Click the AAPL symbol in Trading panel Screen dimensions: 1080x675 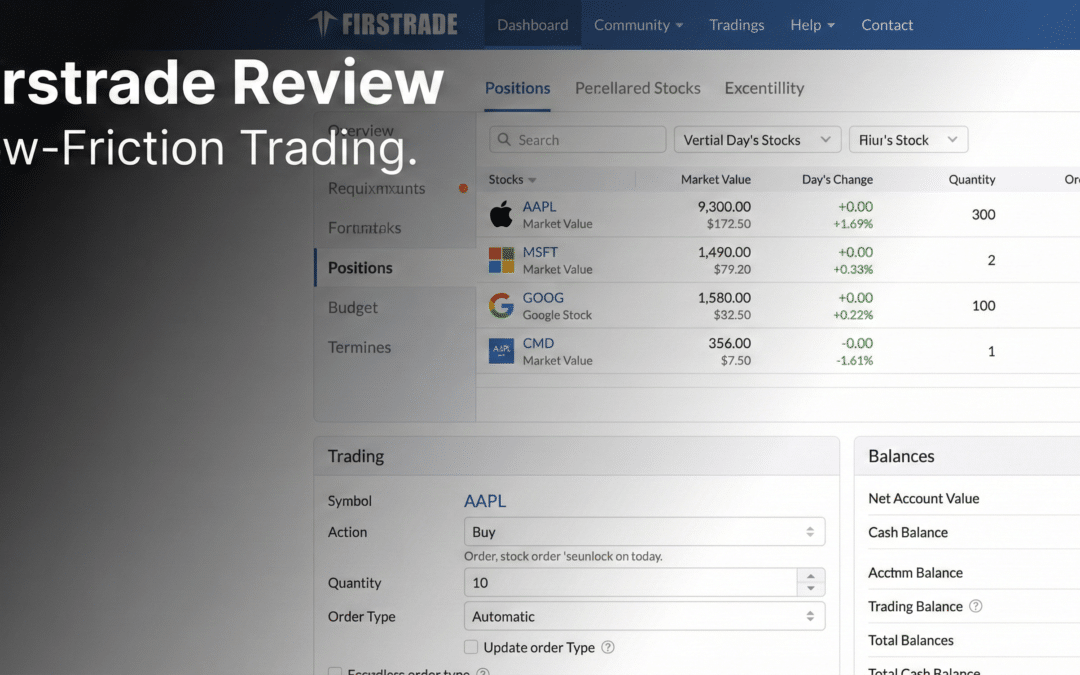(x=485, y=501)
